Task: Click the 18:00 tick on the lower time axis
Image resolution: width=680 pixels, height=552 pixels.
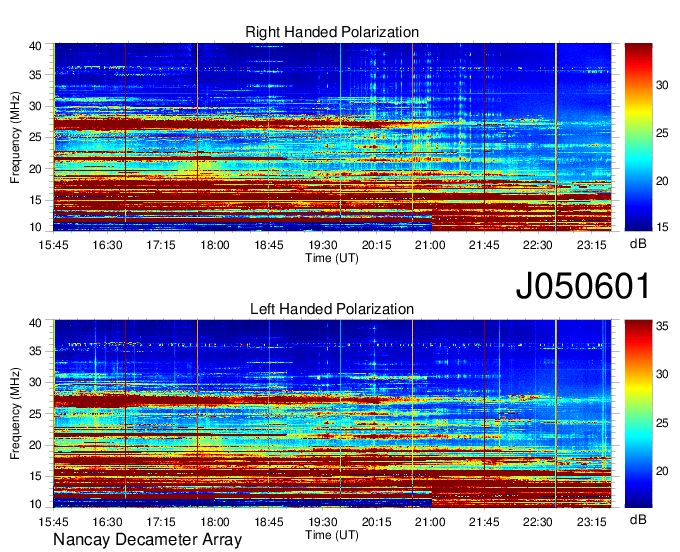Action: (x=215, y=522)
